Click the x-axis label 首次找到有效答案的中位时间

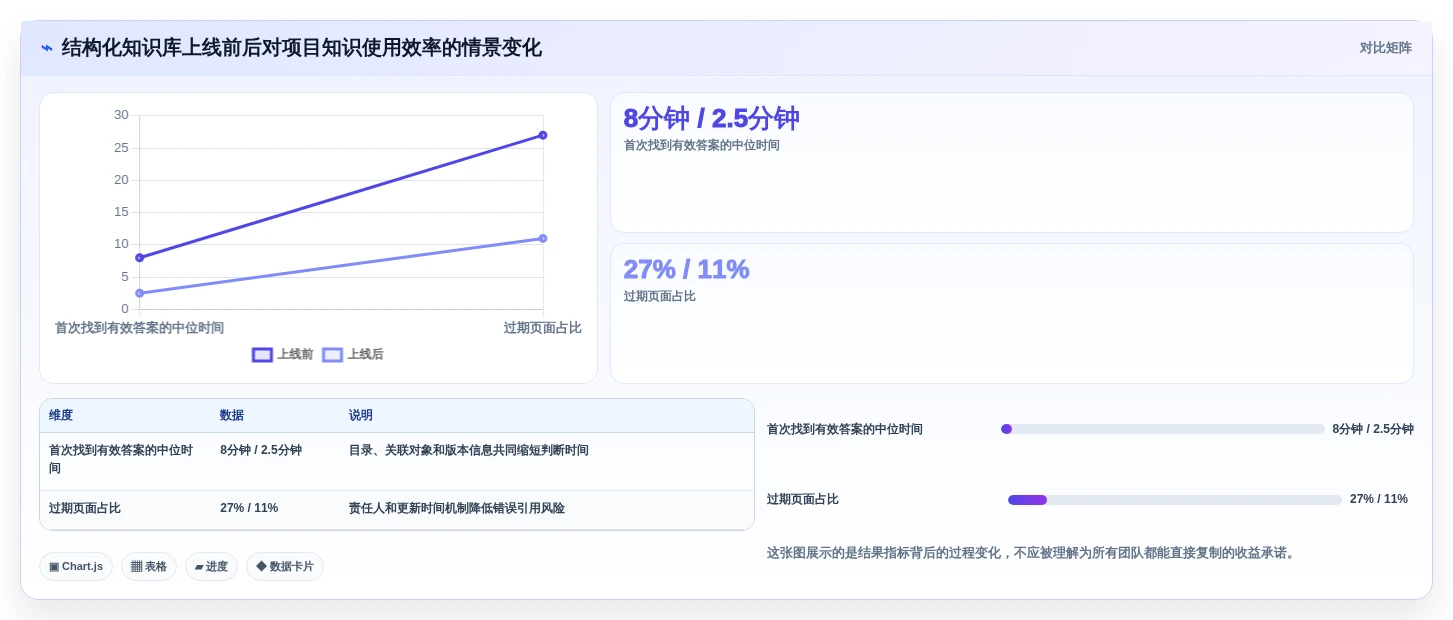[139, 328]
